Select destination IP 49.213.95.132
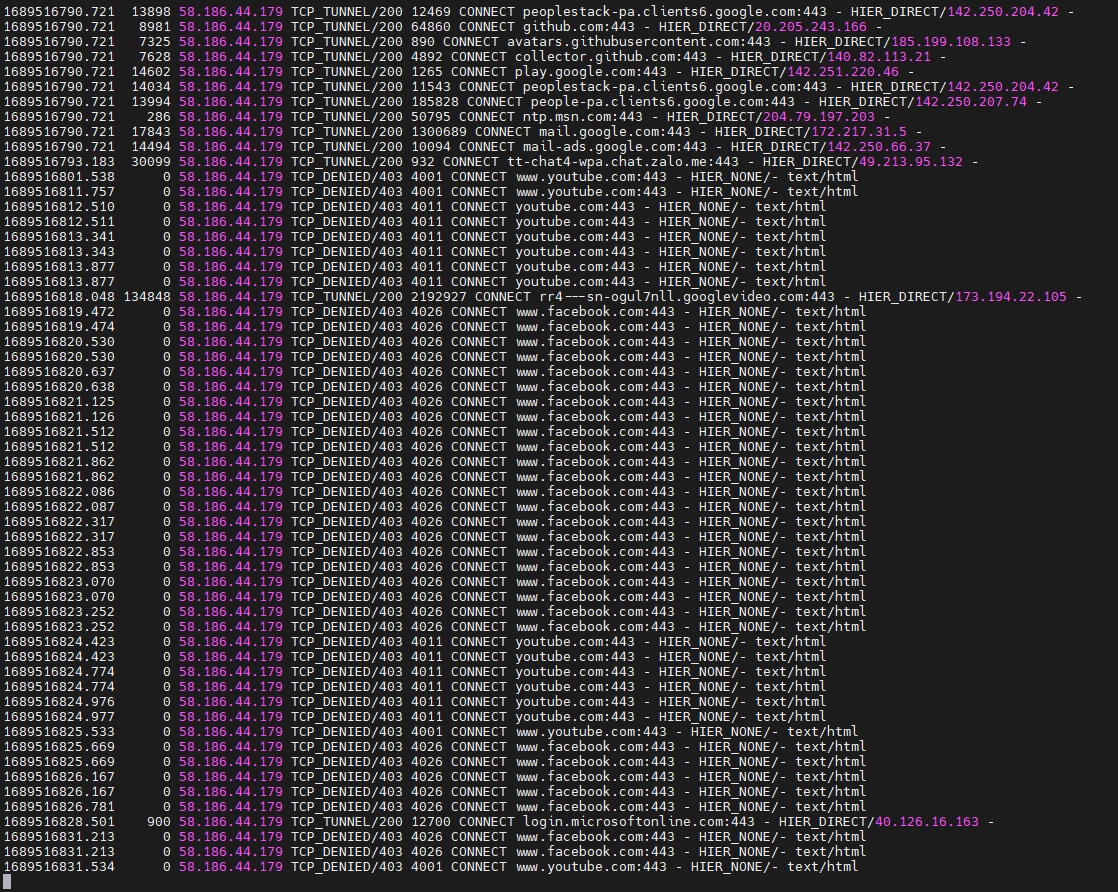 point(910,162)
